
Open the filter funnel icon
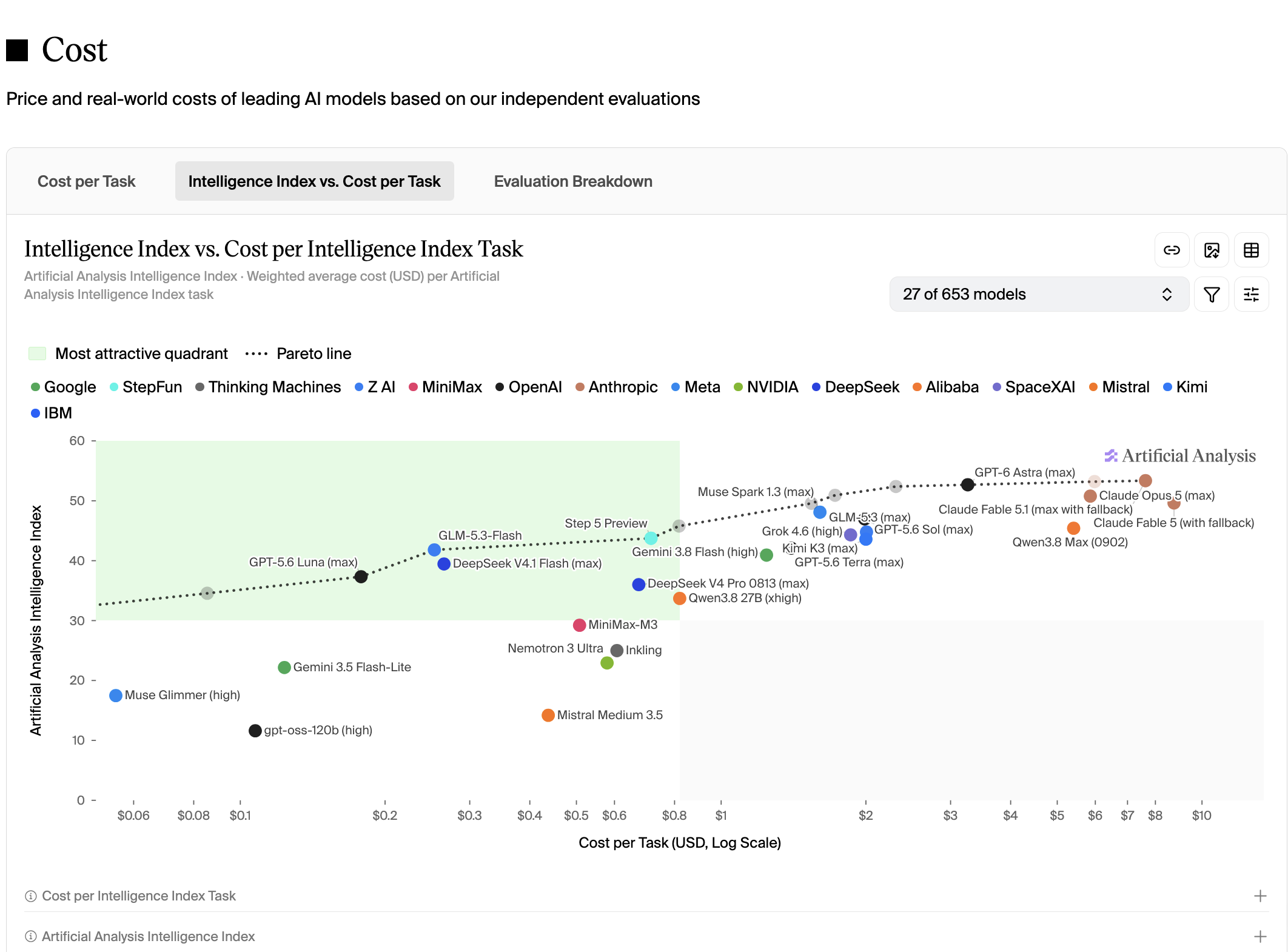coord(1212,294)
